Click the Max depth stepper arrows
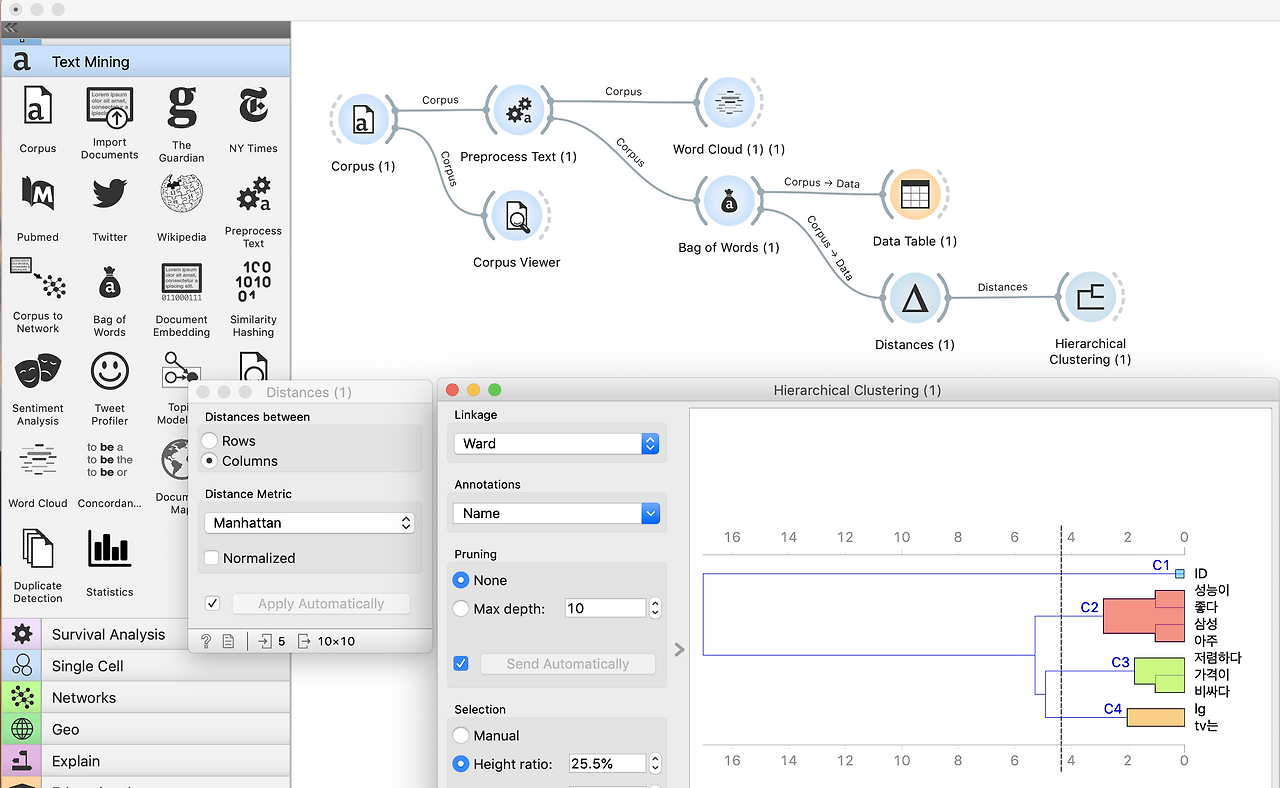 (655, 608)
